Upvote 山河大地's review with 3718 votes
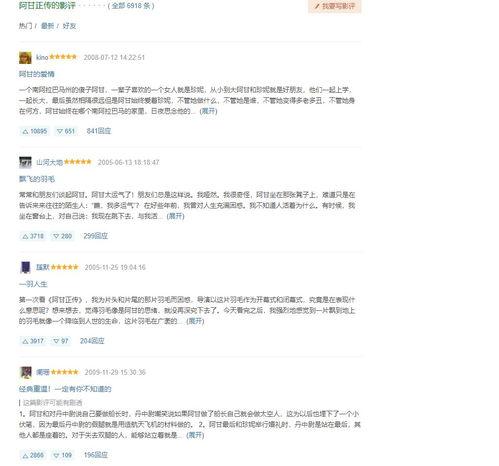 tap(33, 236)
